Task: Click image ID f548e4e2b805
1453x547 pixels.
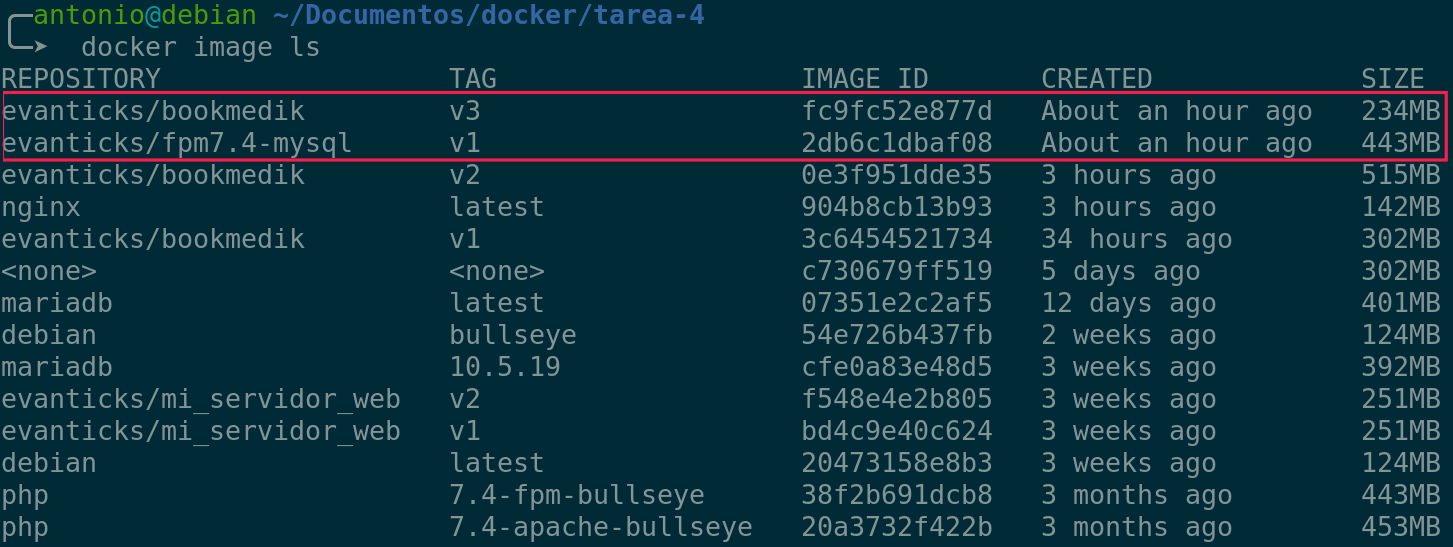Action: pyautogui.click(x=896, y=399)
